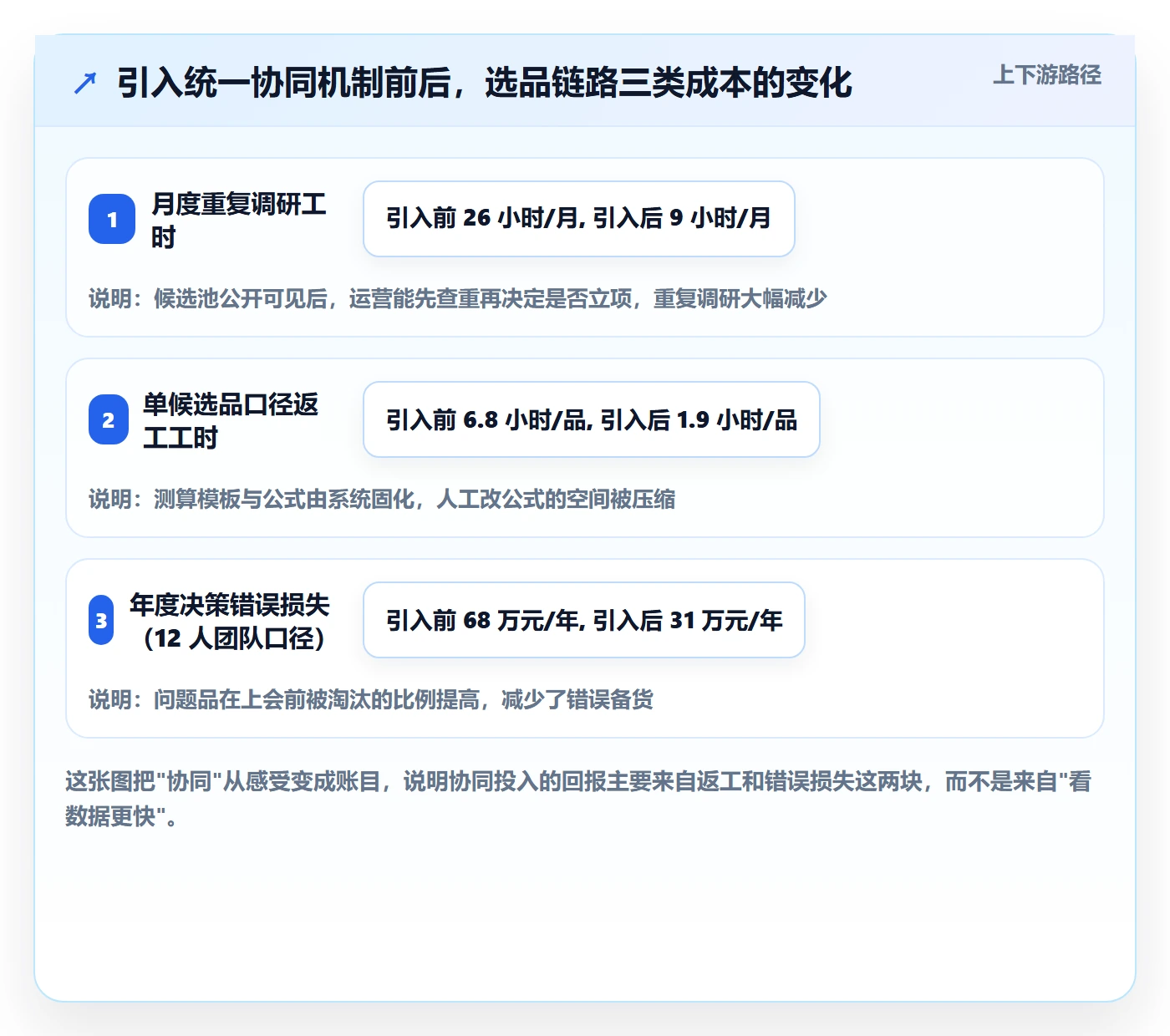Select the title 引入统一协同机制前后，选品链路三类成本的变化
1170x1036 pixels.
(485, 83)
